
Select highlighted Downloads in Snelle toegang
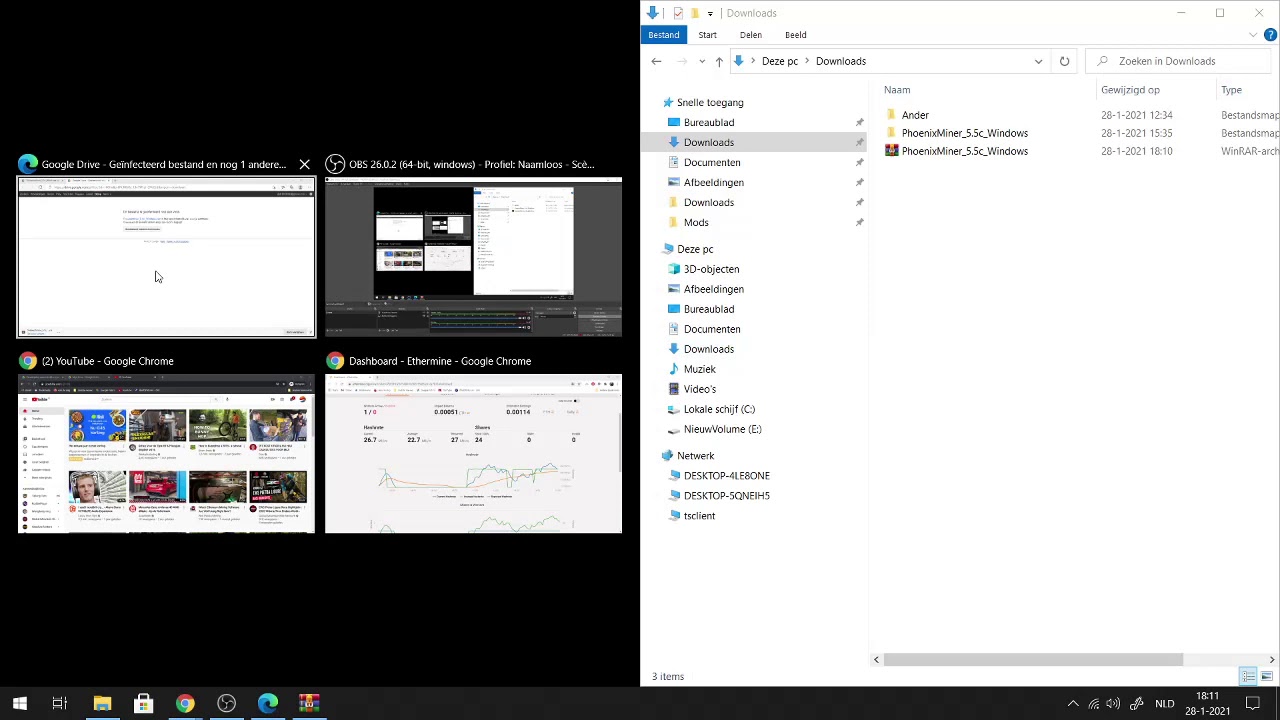[x=708, y=142]
